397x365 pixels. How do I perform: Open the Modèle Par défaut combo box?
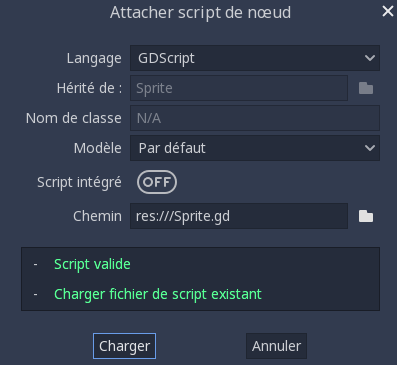255,148
